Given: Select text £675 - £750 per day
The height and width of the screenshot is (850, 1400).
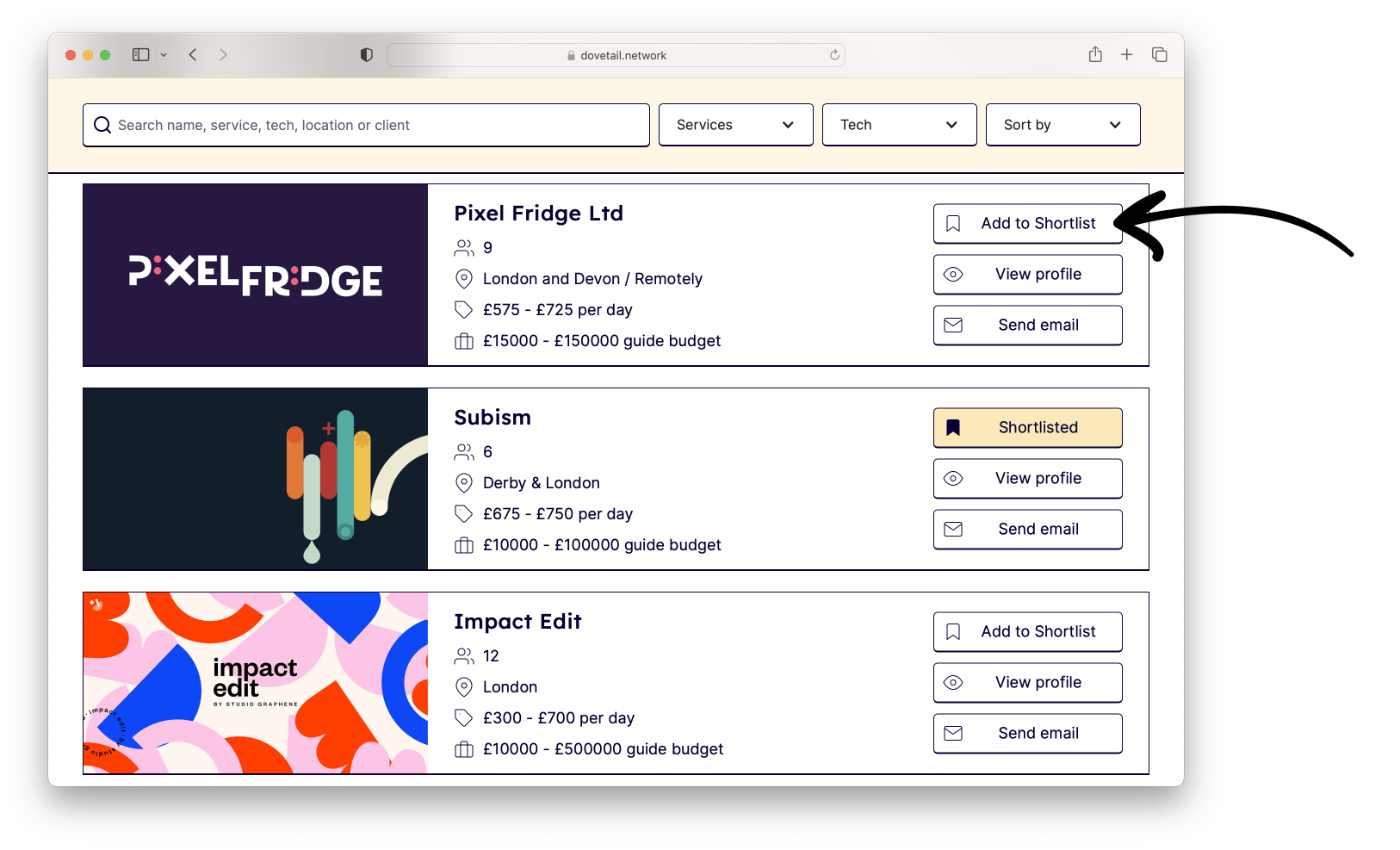Looking at the screenshot, I should tap(558, 514).
